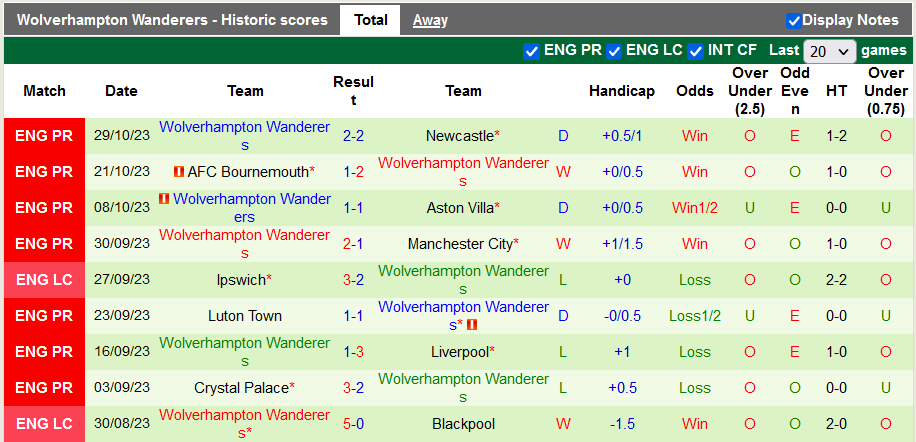Open the Last games count dropdown
Image resolution: width=916 pixels, height=442 pixels.
coord(829,51)
